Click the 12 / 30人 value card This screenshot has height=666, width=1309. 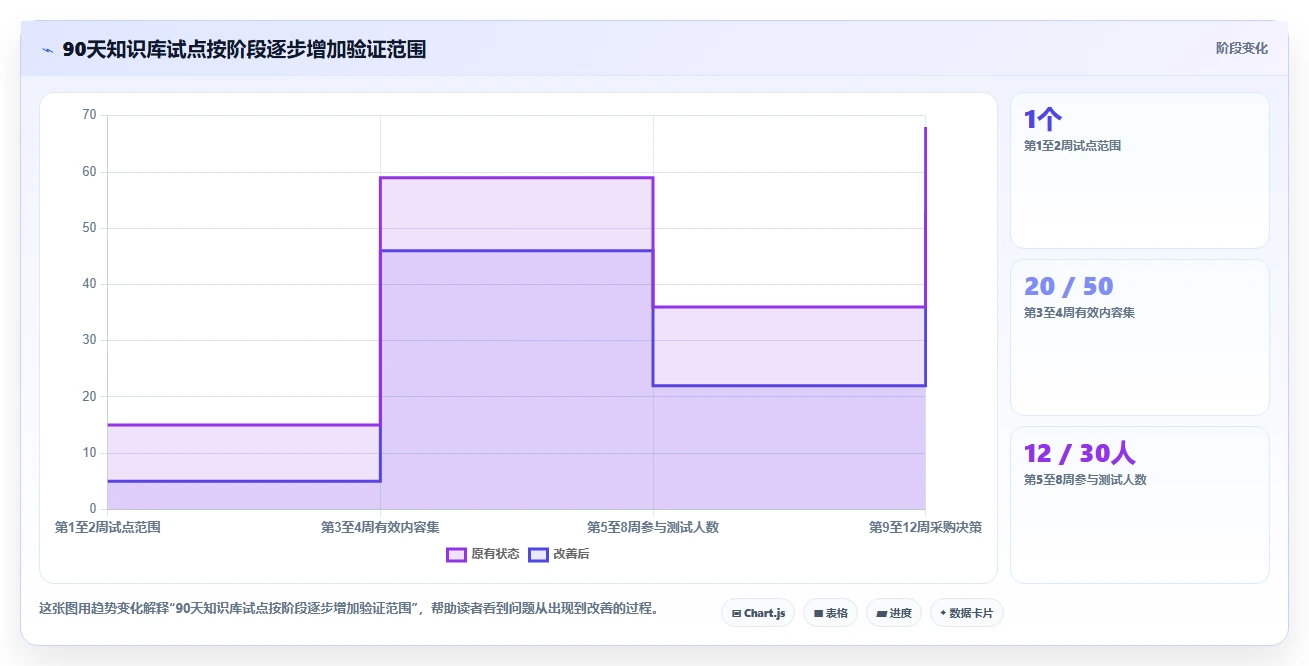click(x=1139, y=504)
